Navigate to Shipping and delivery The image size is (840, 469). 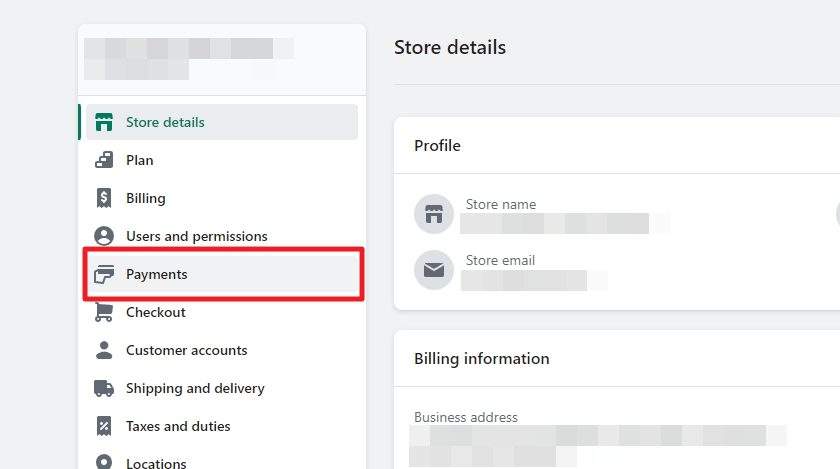(x=222, y=389)
